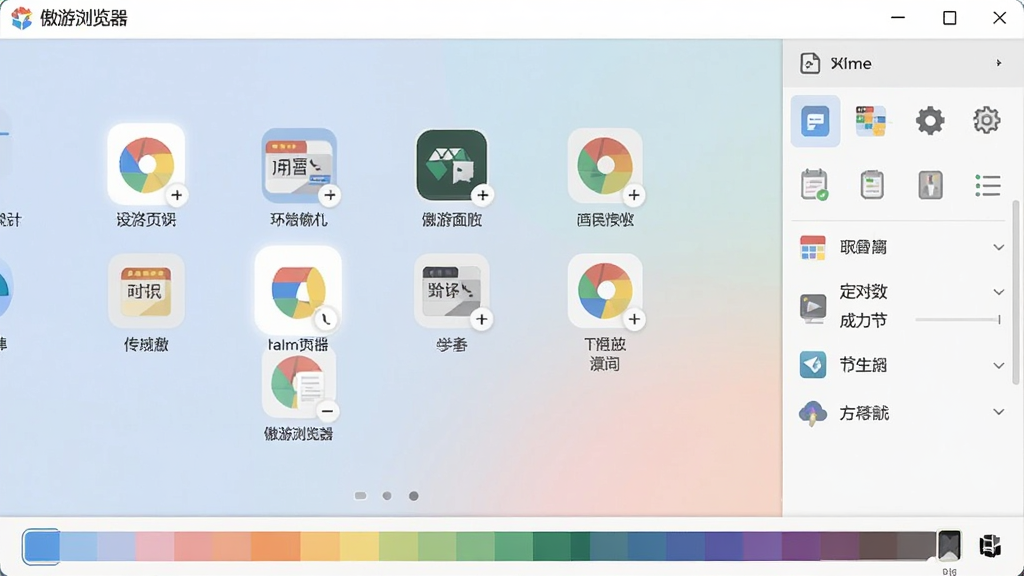Click plus badge on 学奉 tile
Image resolution: width=1024 pixels, height=576 pixels.
(481, 319)
